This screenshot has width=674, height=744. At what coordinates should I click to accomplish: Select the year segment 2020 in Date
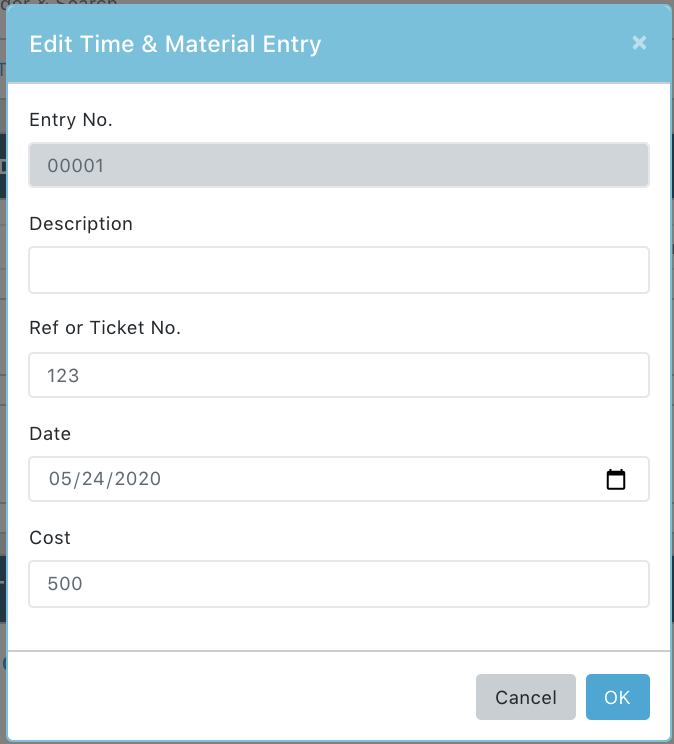(x=138, y=479)
